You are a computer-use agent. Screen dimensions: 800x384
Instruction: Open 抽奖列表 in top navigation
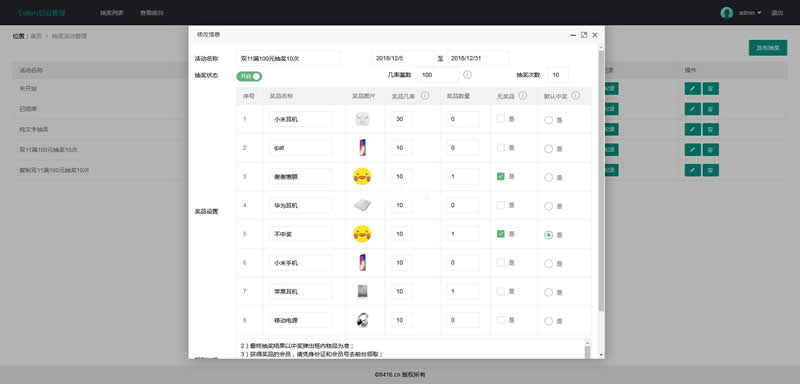[112, 13]
